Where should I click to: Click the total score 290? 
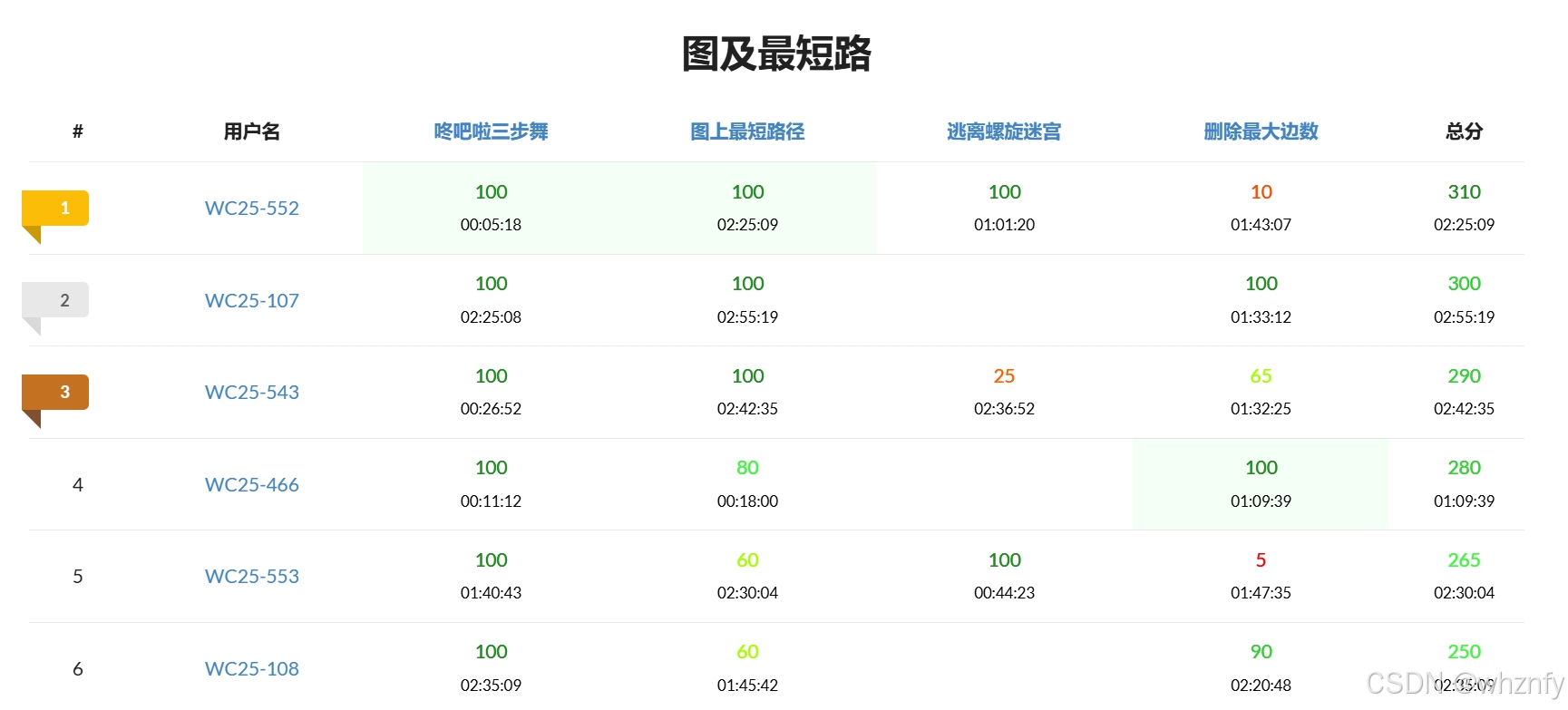pyautogui.click(x=1464, y=375)
